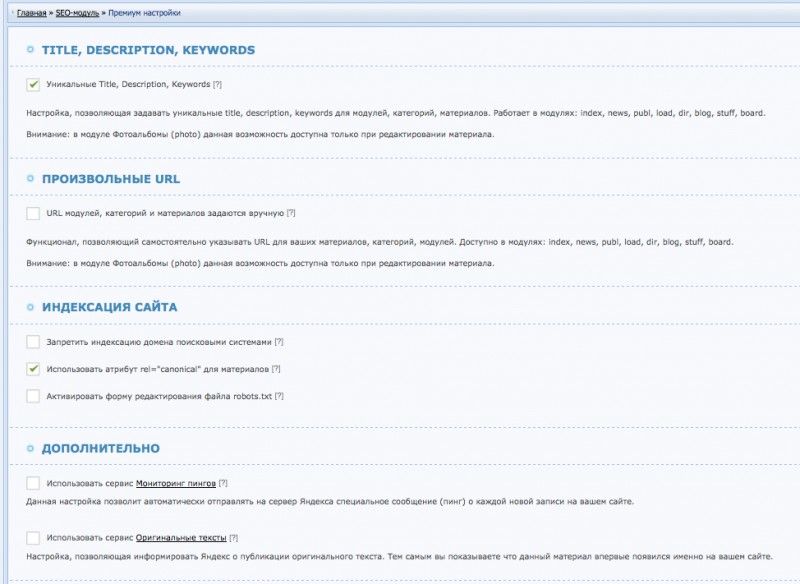Open the Оригинальные тексты hyperlink

click(x=181, y=538)
